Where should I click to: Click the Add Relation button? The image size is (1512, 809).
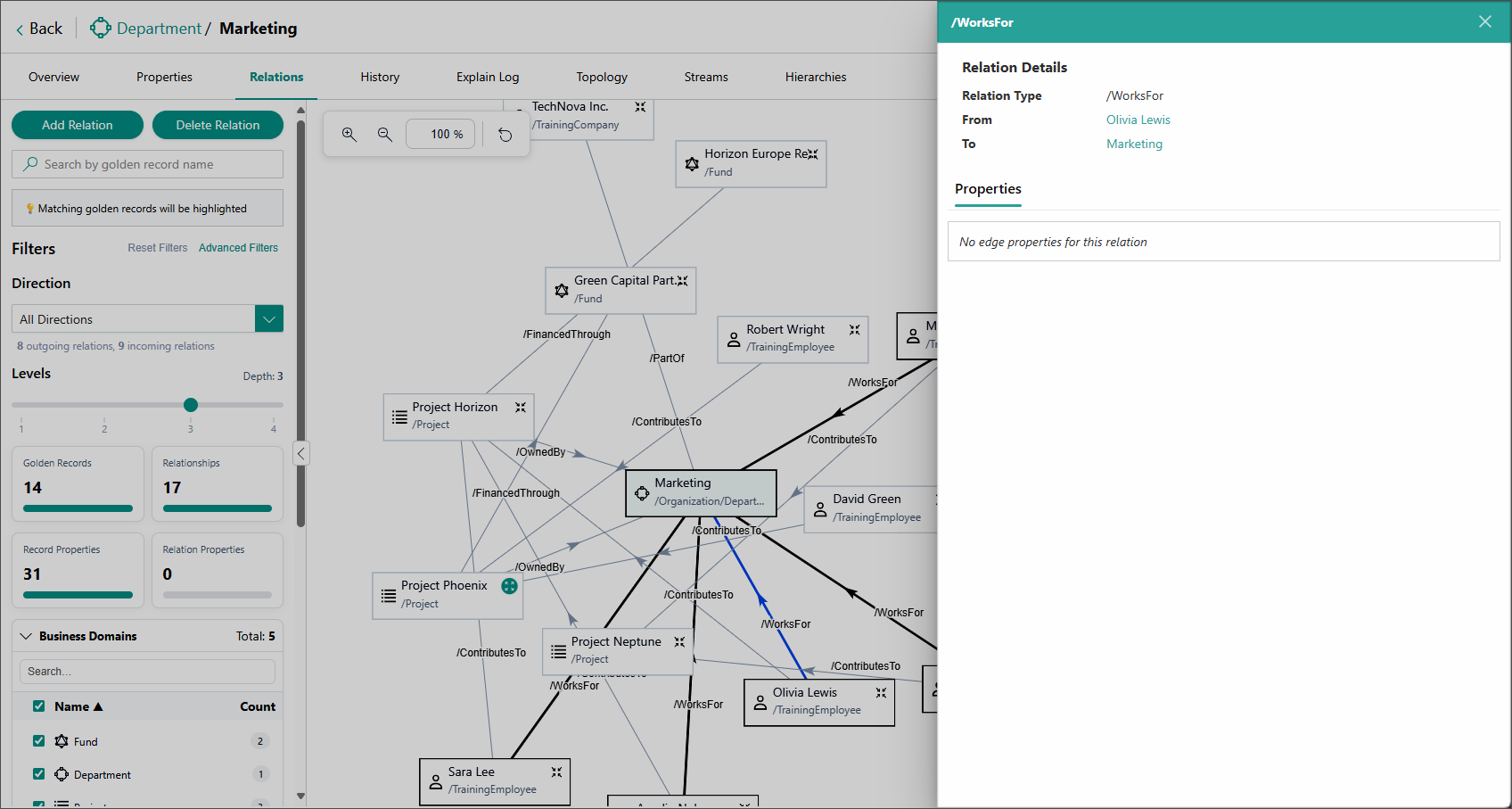tap(78, 125)
